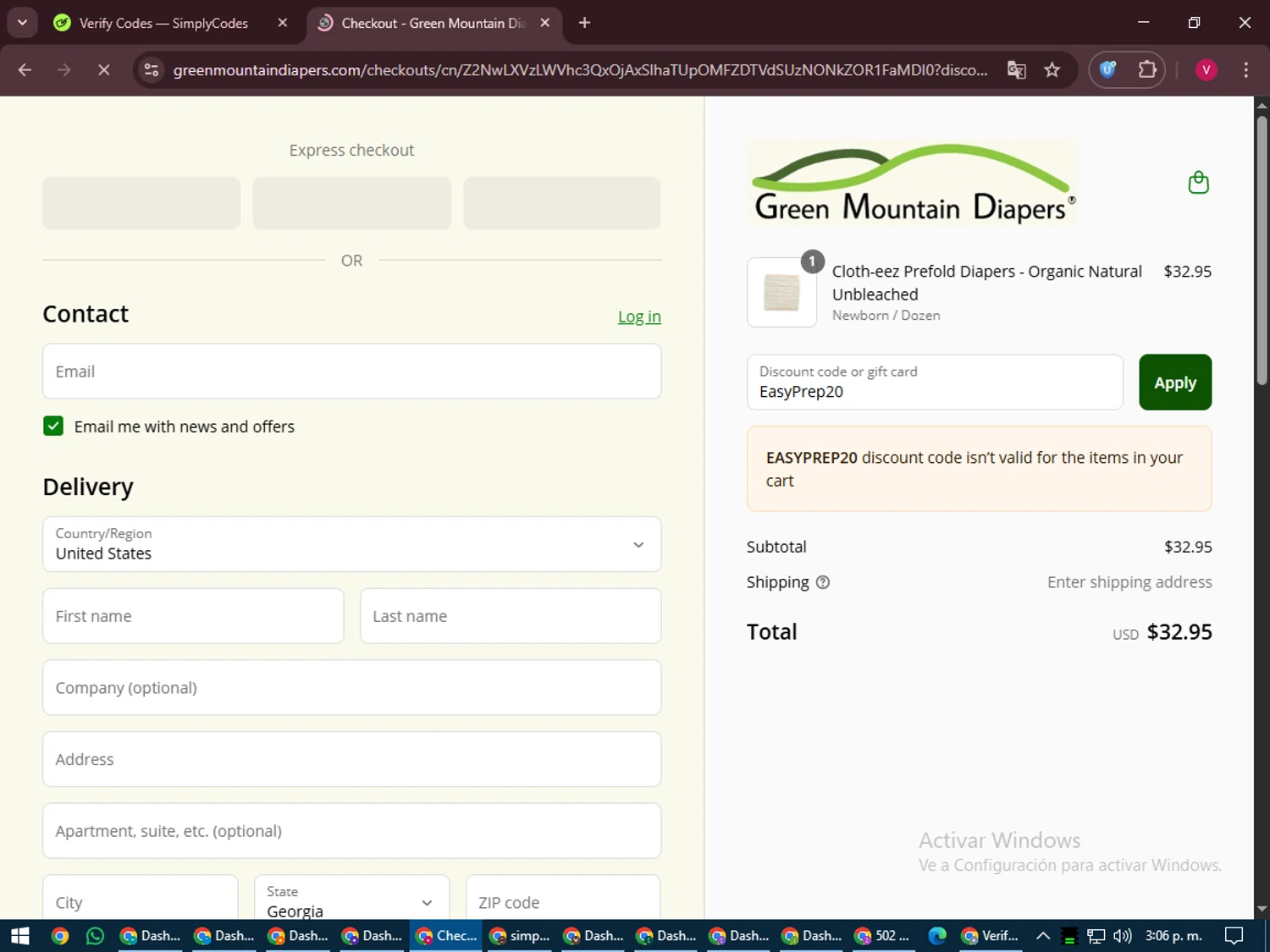
Task: Uncheck Email me with news and offers
Action: (53, 426)
